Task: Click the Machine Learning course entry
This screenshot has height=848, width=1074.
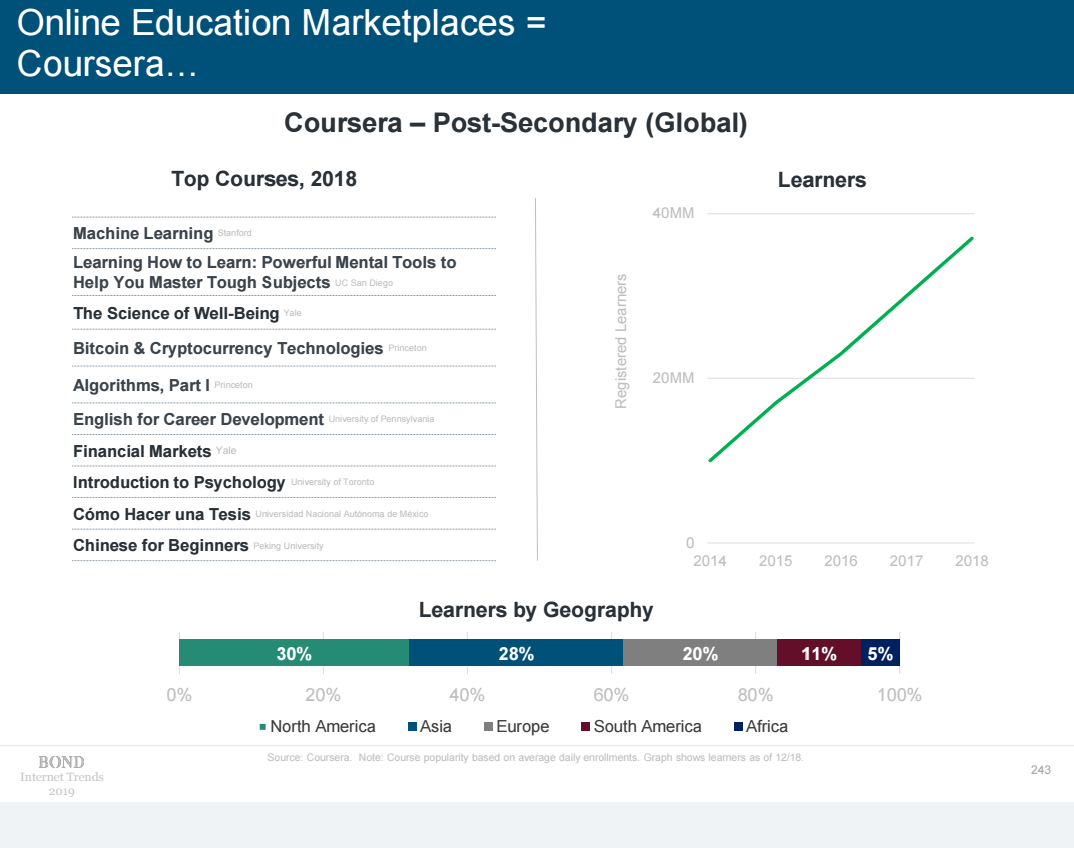Action: click(143, 233)
